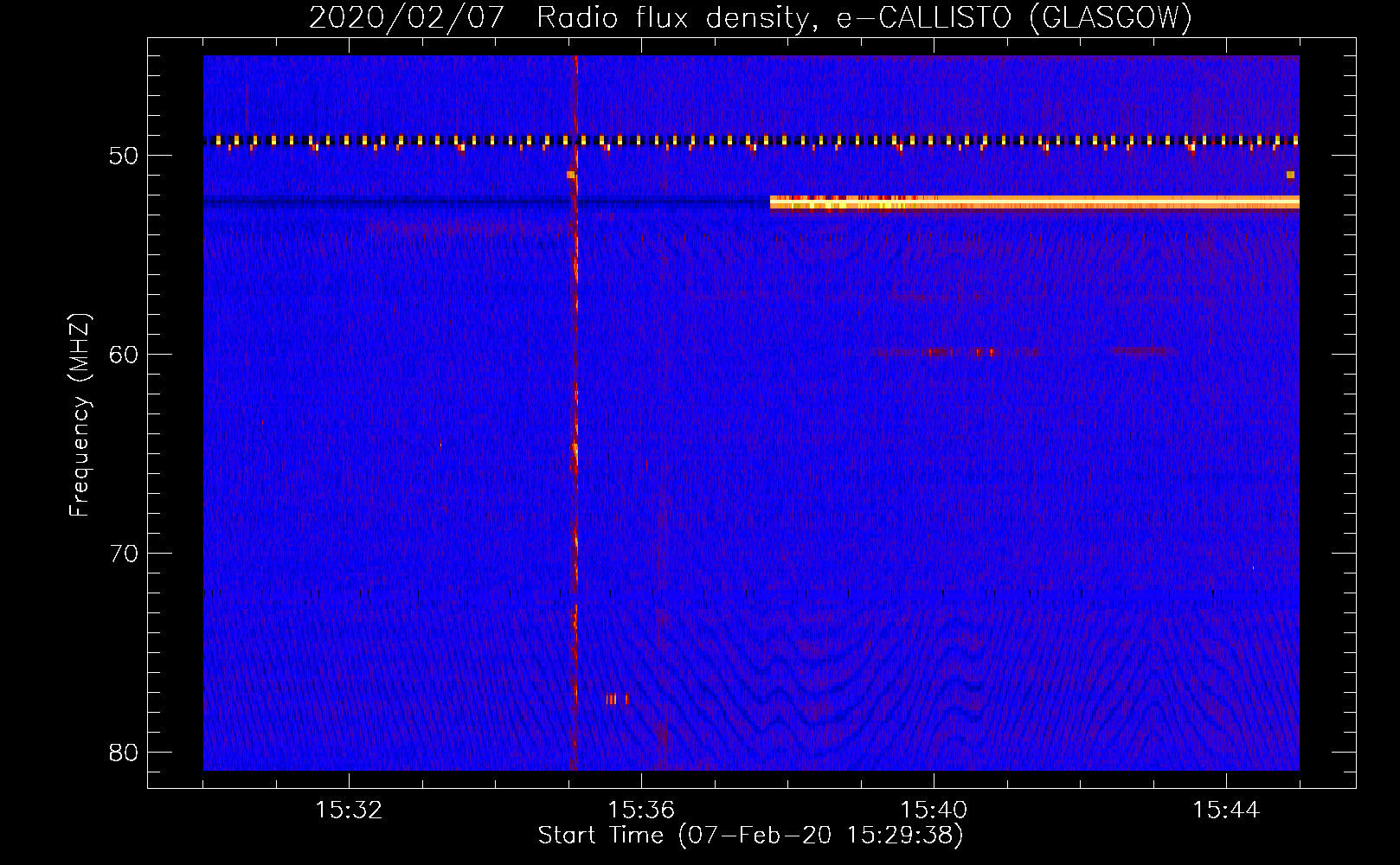This screenshot has width=1400, height=865.
Task: Click the bright horizontal band near 52 MHz
Action: pyautogui.click(x=1035, y=202)
